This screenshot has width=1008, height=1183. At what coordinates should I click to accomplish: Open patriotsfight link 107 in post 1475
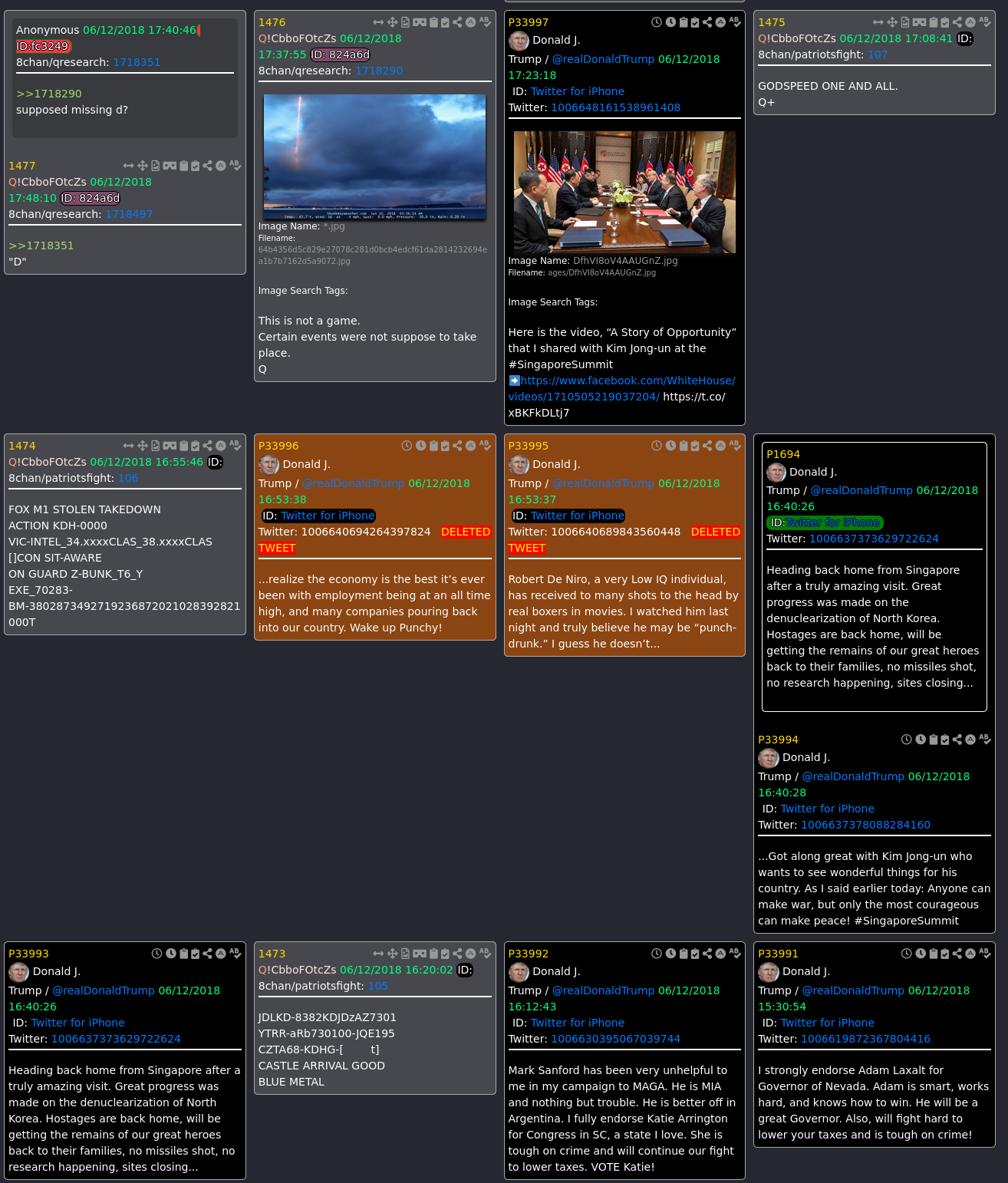pyautogui.click(x=878, y=54)
